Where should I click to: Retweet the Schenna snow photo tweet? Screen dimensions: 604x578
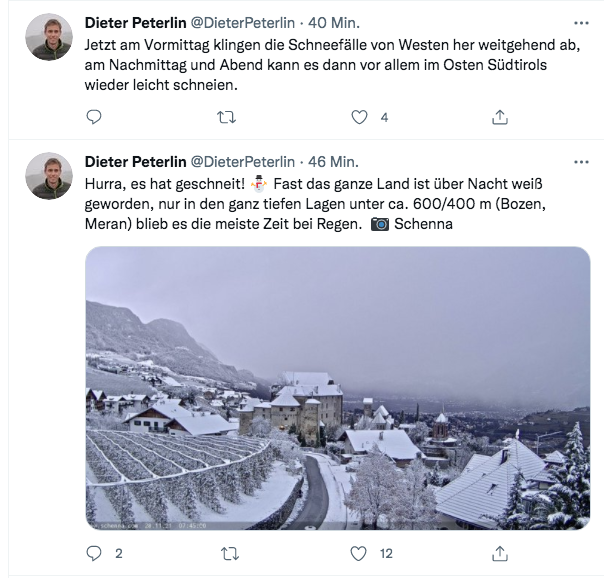coord(230,554)
